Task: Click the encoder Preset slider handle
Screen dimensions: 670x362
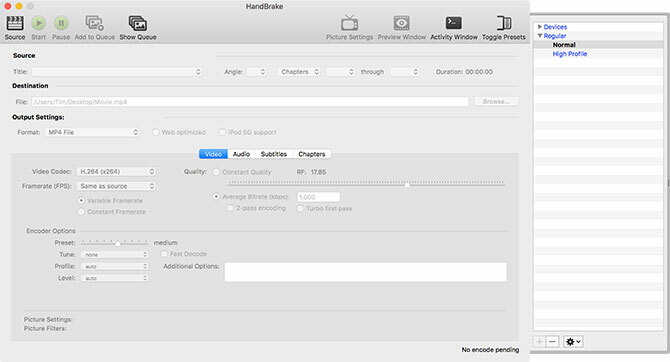Action: pyautogui.click(x=118, y=243)
